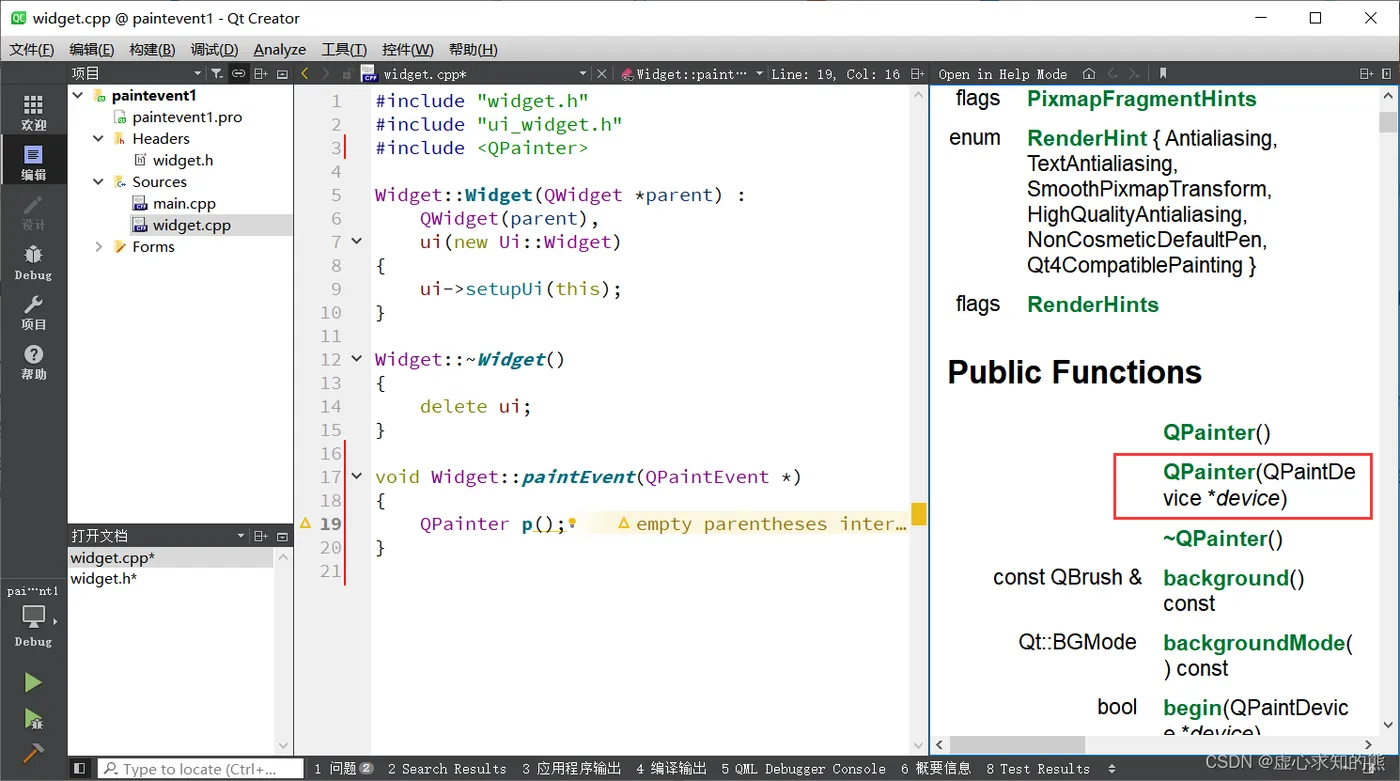Screen dimensions: 1400x781
Task: Open the 打开文档 panel dropdown
Action: 241,536
